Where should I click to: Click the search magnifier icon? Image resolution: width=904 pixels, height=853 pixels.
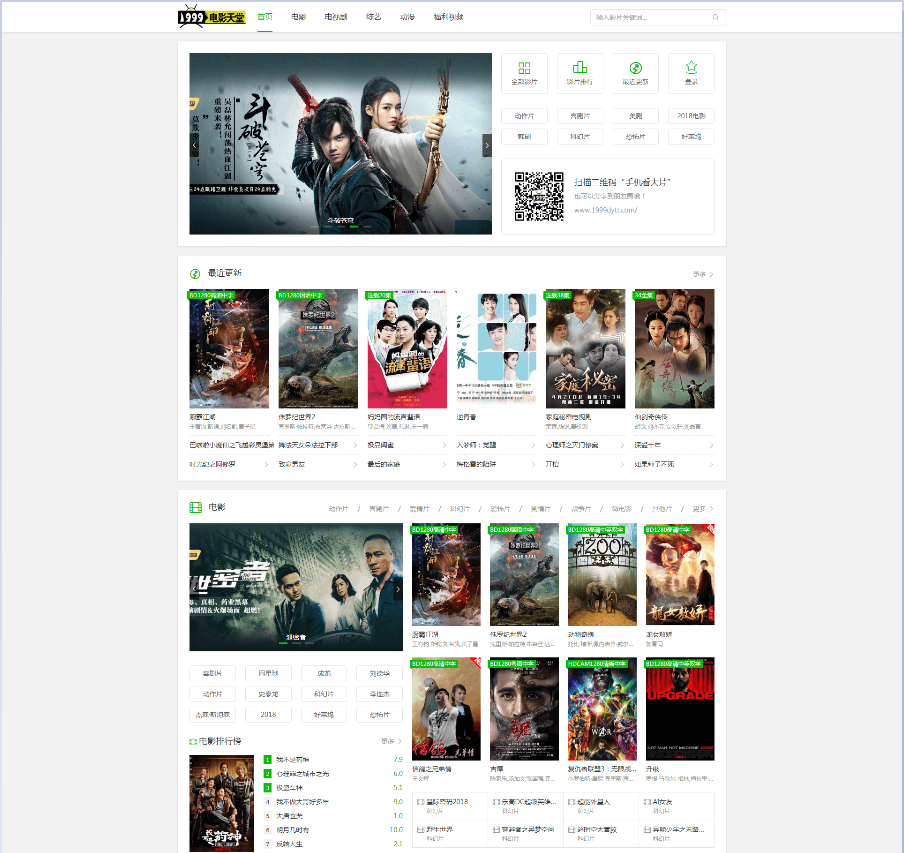715,17
